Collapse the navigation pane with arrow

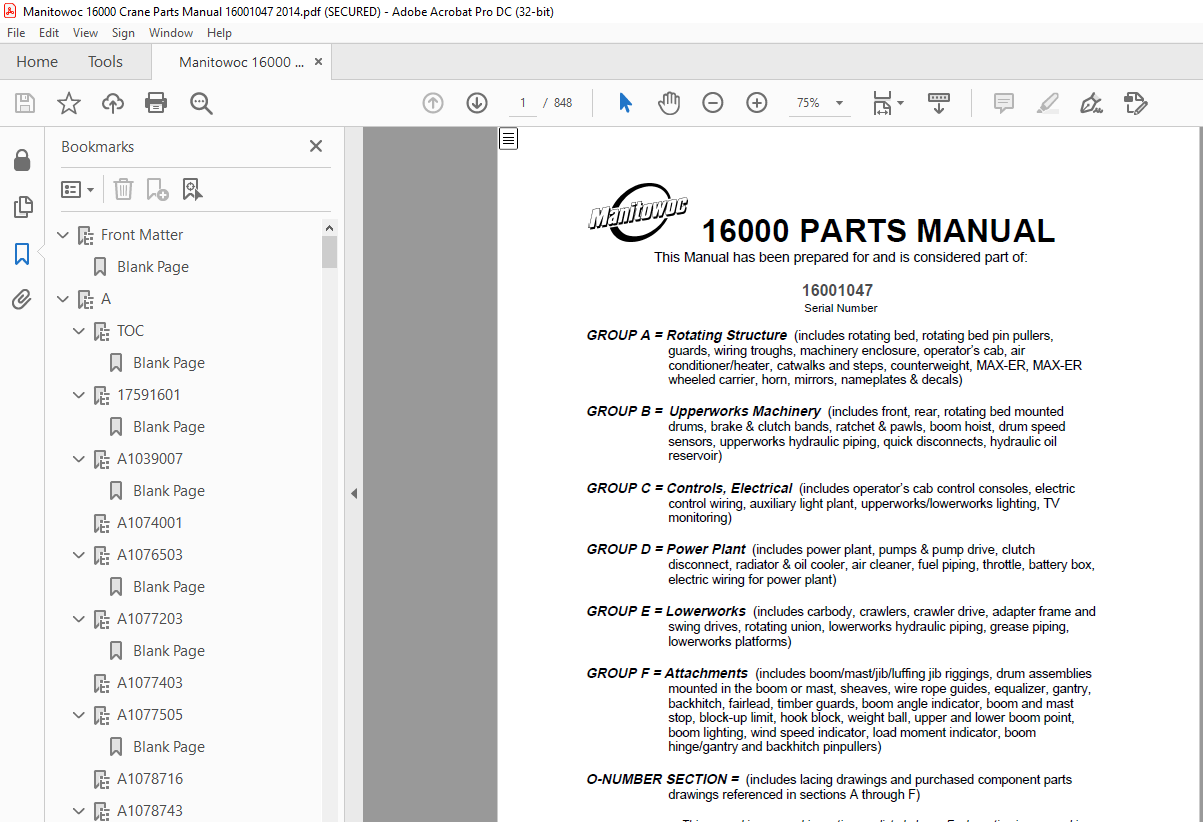pyautogui.click(x=354, y=494)
